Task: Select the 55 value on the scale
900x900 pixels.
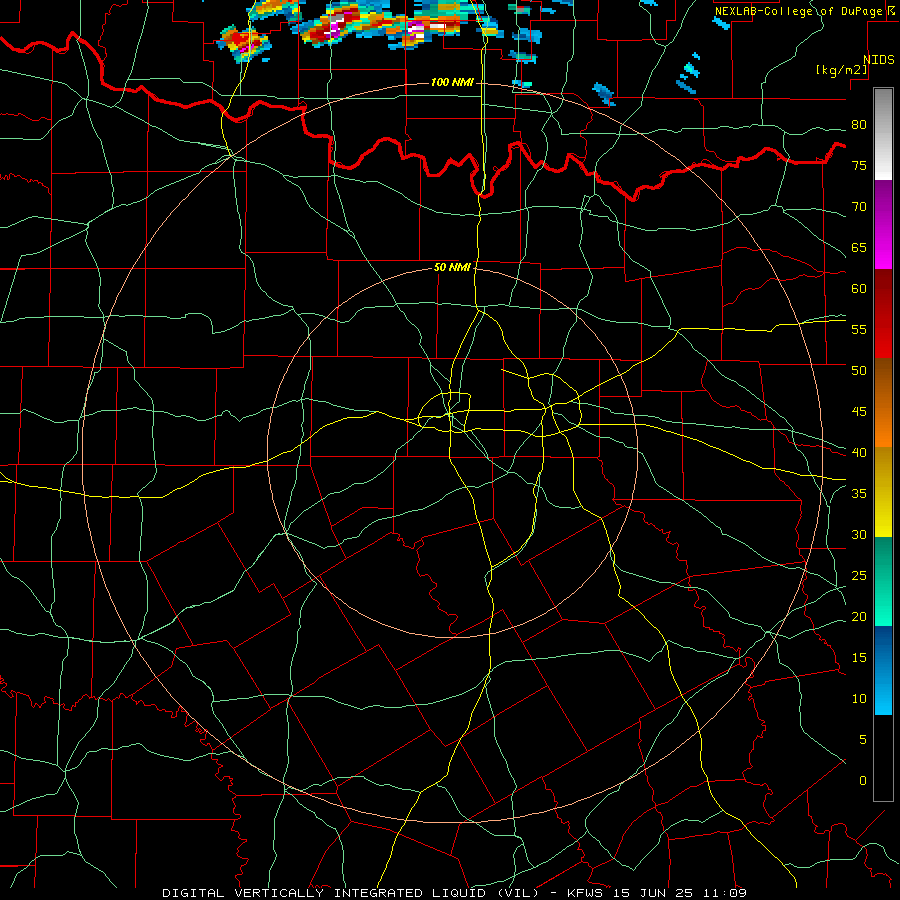Action: (859, 329)
